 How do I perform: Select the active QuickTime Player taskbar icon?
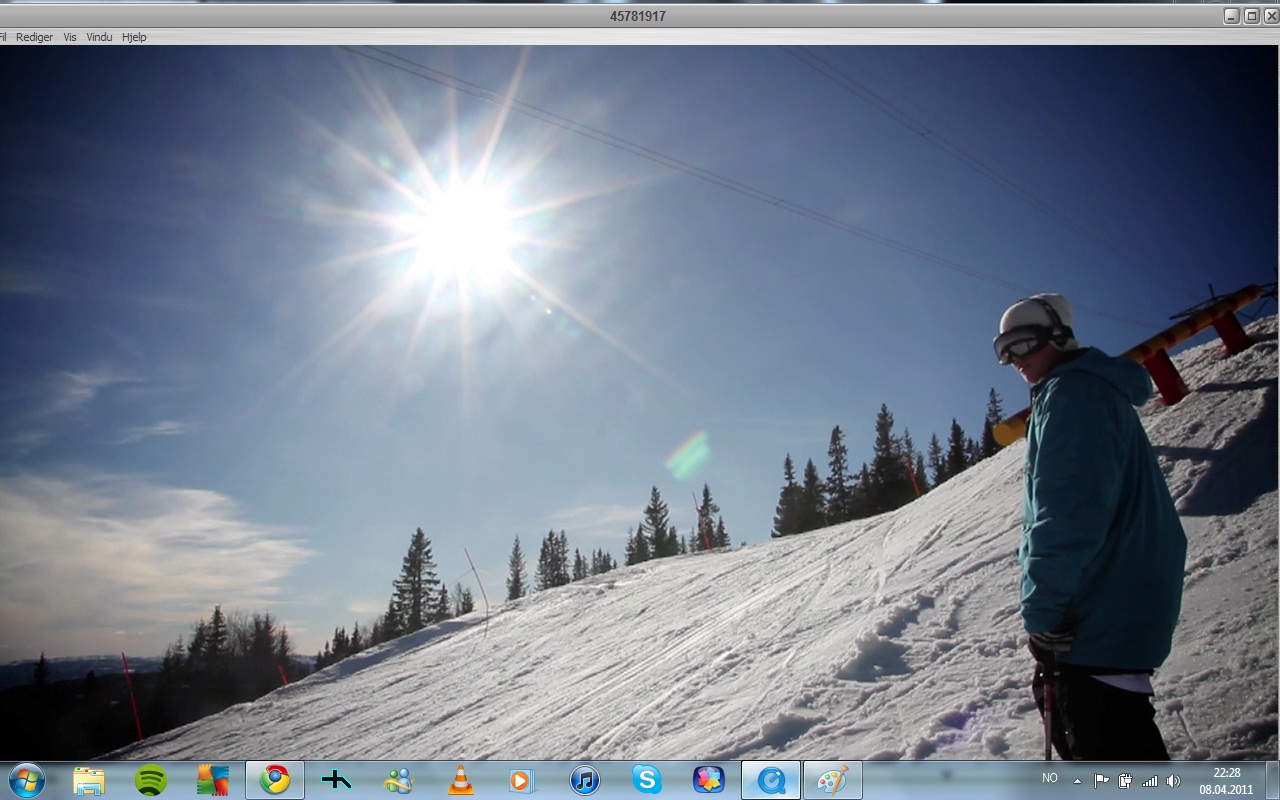pyautogui.click(x=771, y=779)
